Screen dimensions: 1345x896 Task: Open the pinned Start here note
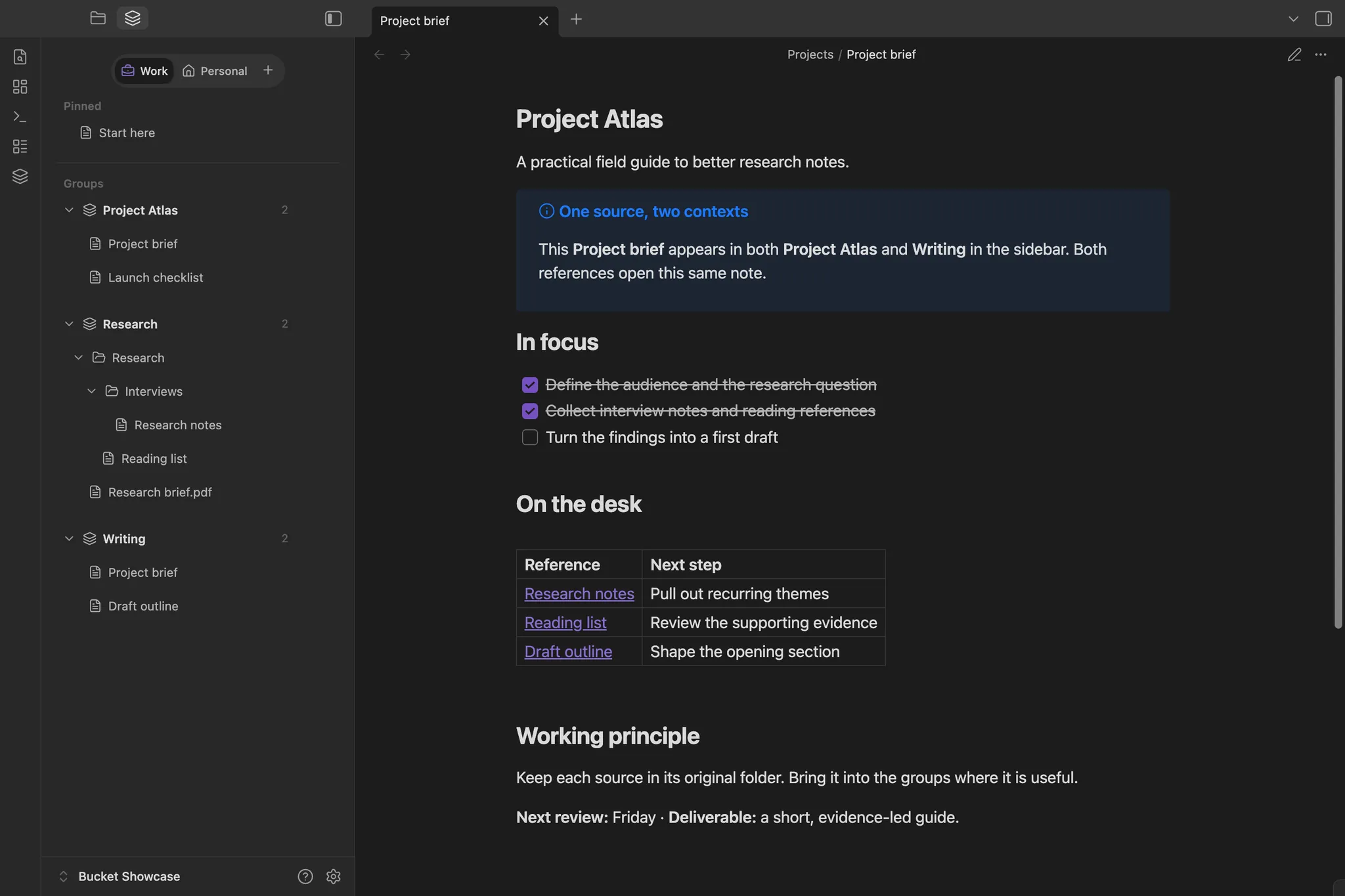tap(127, 133)
